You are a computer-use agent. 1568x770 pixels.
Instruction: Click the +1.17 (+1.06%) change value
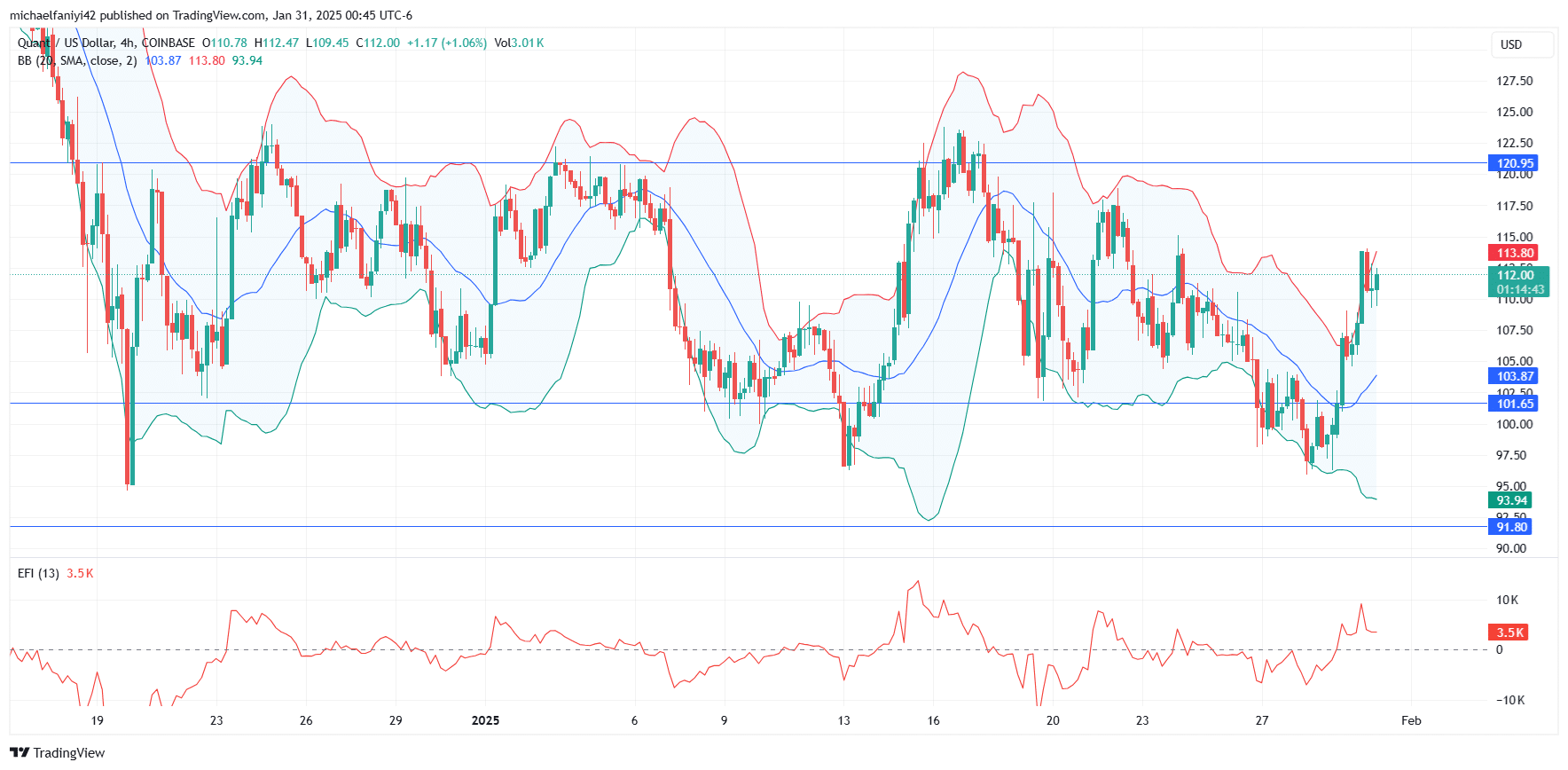click(x=447, y=43)
